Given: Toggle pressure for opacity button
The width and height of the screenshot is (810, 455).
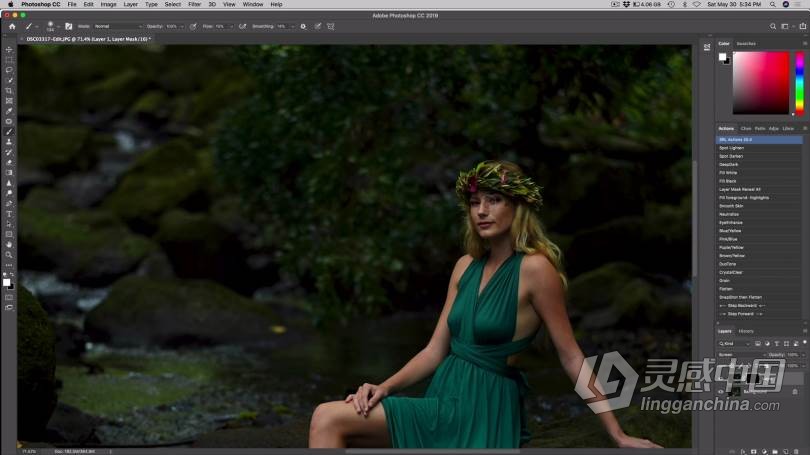Looking at the screenshot, I should 193,26.
